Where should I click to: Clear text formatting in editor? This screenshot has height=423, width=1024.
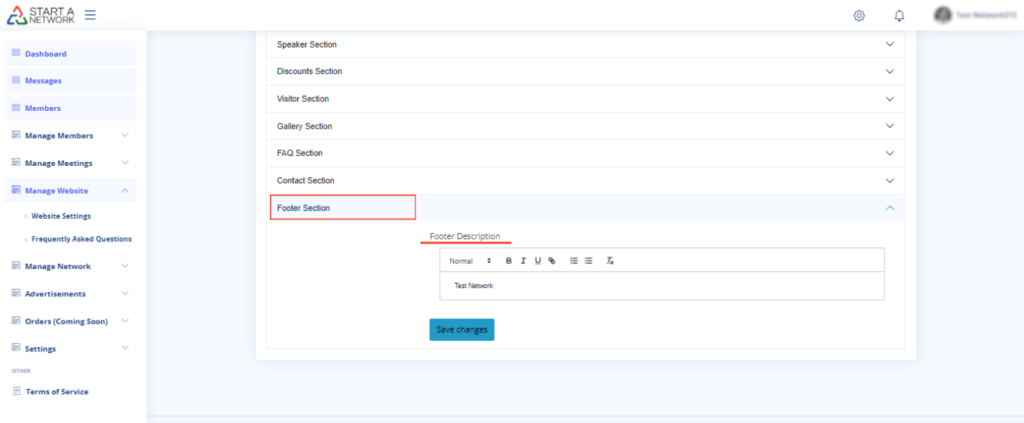point(610,260)
